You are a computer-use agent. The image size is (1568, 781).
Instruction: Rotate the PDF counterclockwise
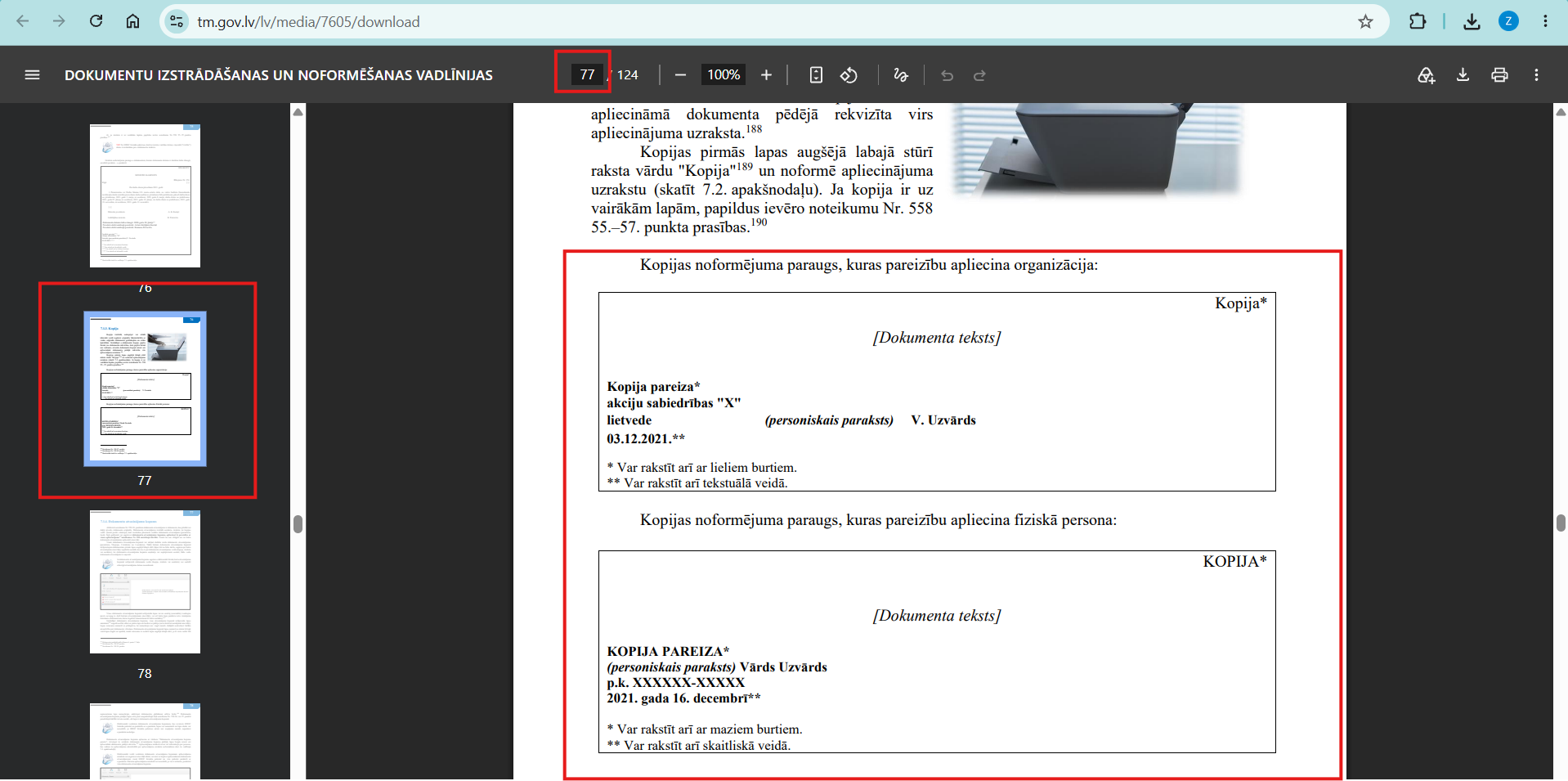tap(849, 74)
